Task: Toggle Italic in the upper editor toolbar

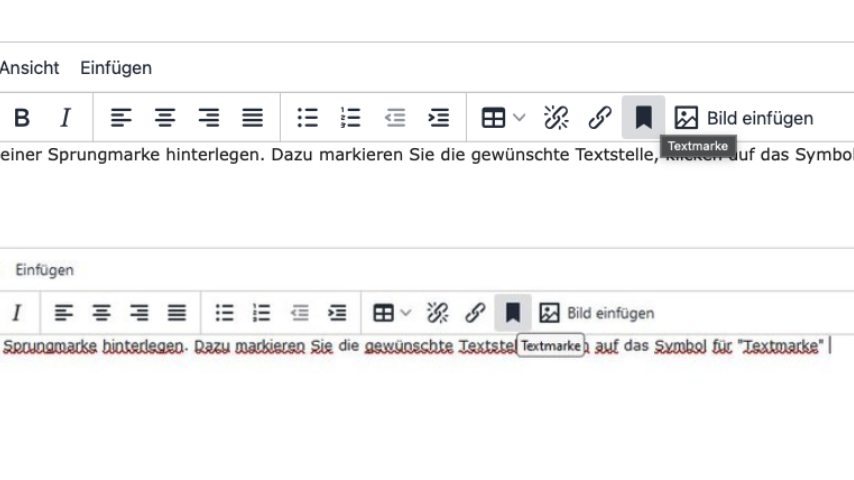Action: click(x=65, y=118)
